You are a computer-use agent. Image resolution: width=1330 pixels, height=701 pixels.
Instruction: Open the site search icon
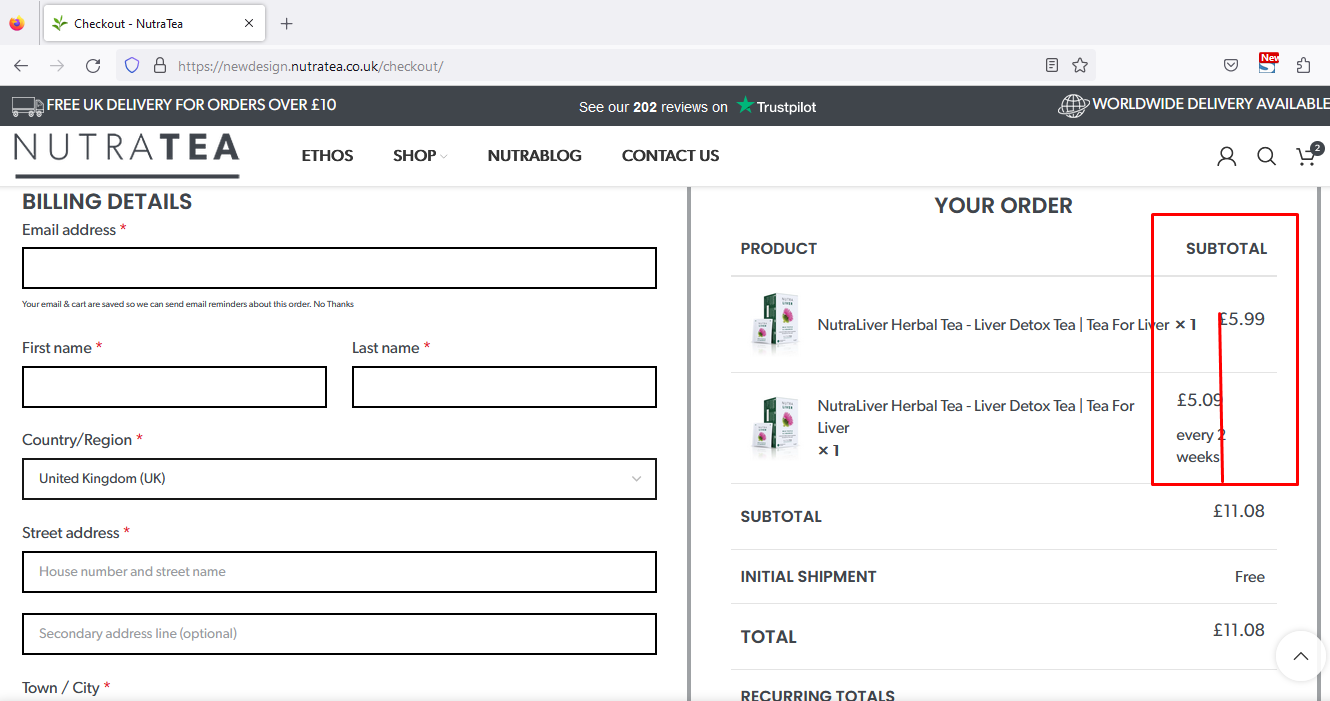[x=1266, y=156]
